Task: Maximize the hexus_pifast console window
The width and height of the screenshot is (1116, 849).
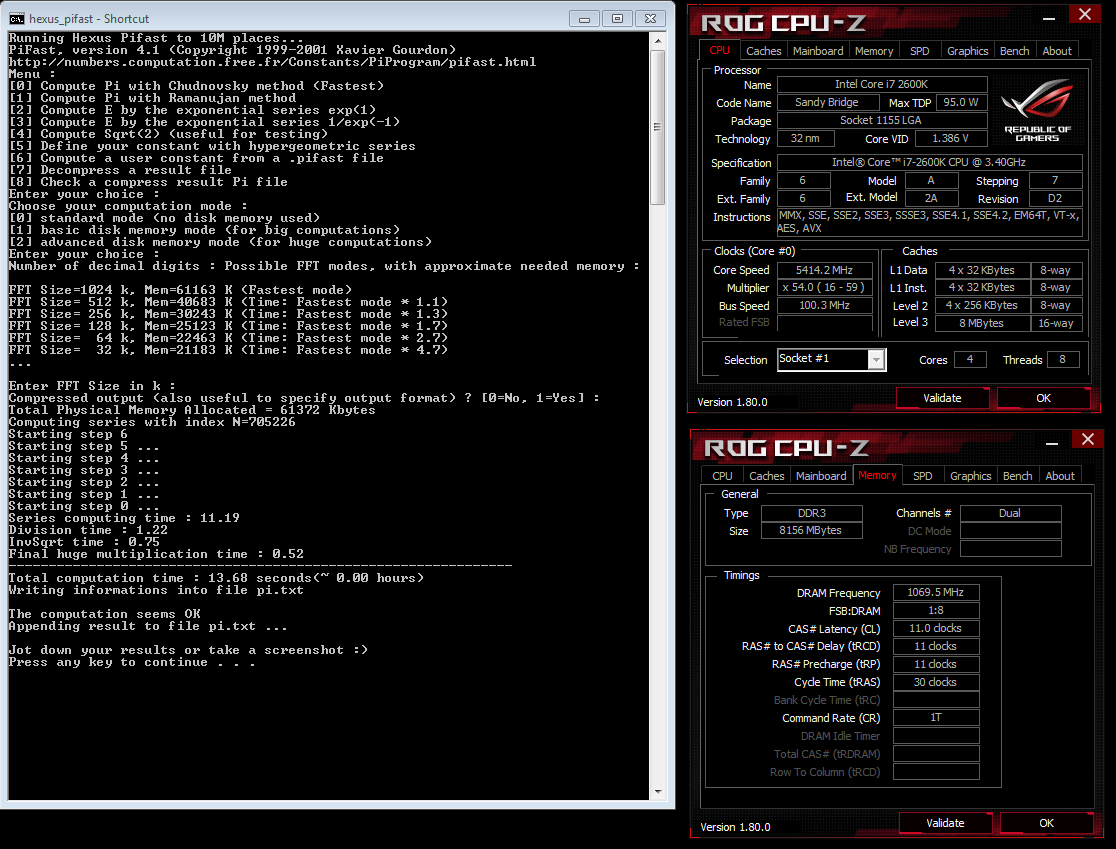Action: 617,19
